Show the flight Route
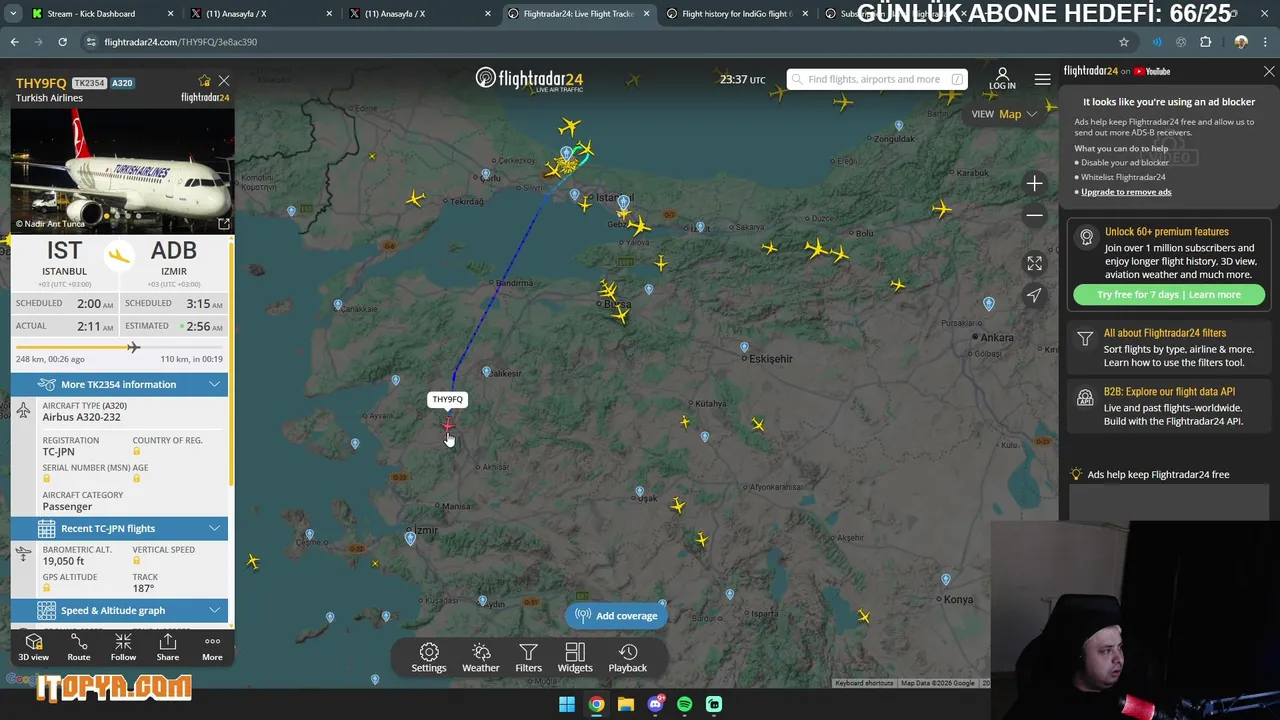Viewport: 1280px width, 720px height. (x=79, y=647)
